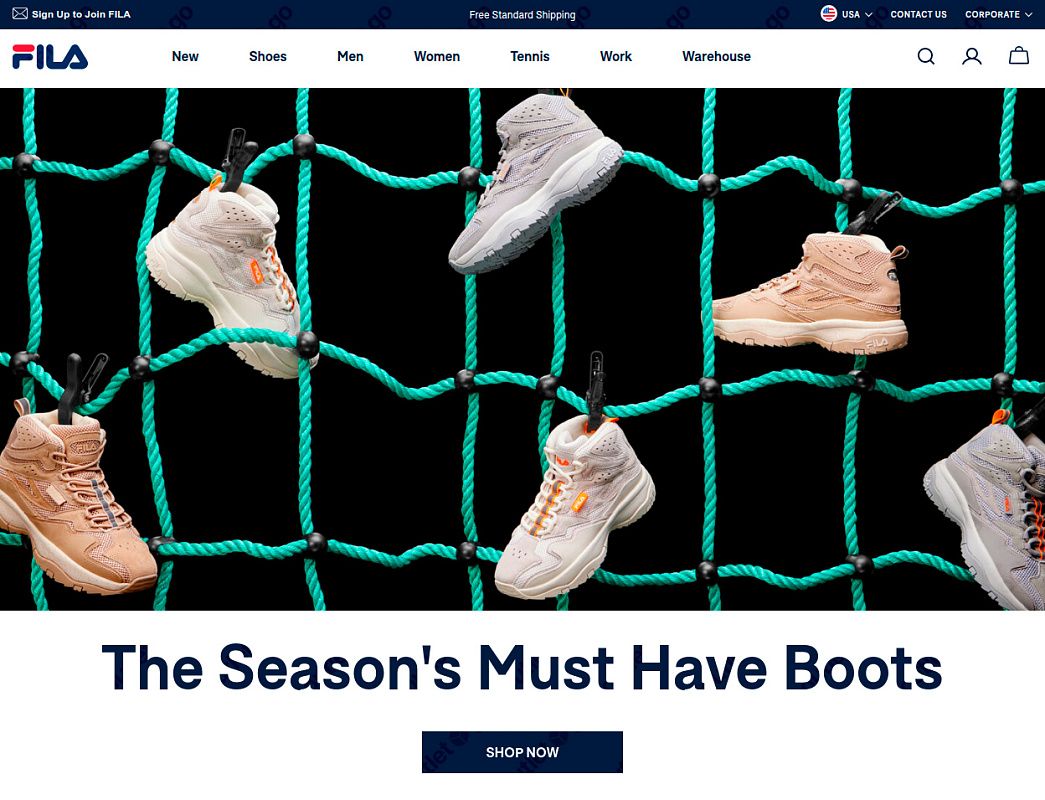Click the USA flag icon
Viewport: 1045px width, 800px height.
click(x=828, y=14)
